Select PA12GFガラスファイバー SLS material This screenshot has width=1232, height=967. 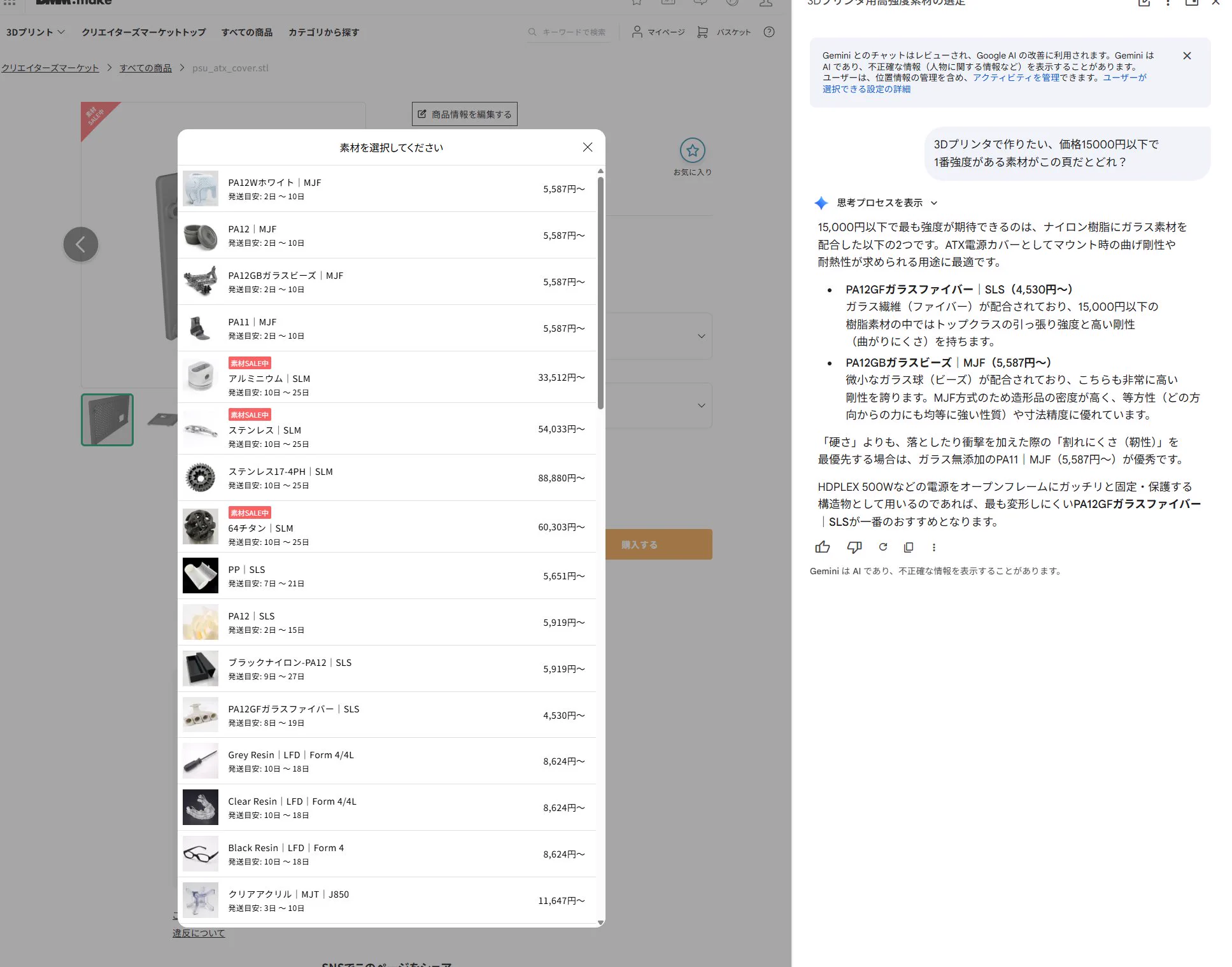click(387, 715)
